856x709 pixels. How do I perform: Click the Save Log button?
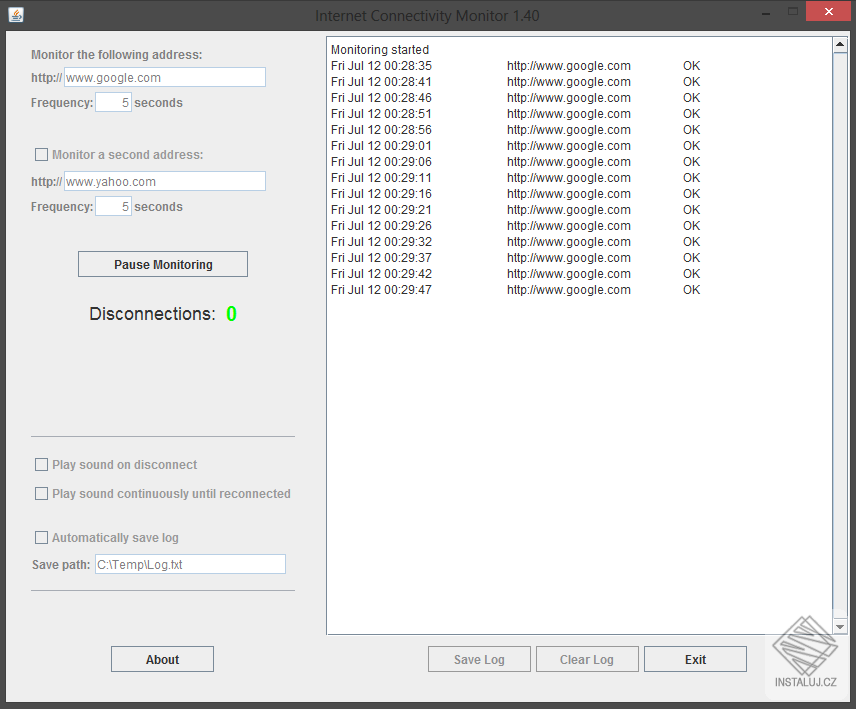coord(479,658)
